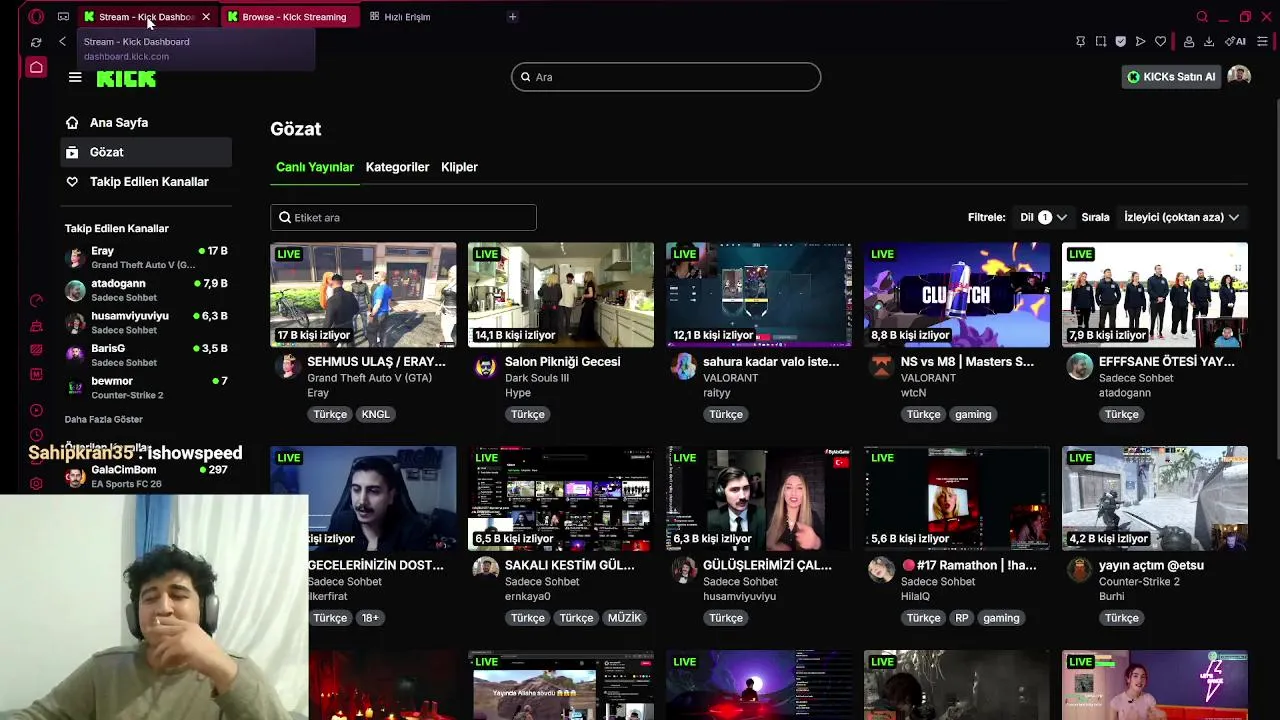Viewport: 1280px width, 720px height.
Task: Click the Ara search field
Action: point(666,77)
